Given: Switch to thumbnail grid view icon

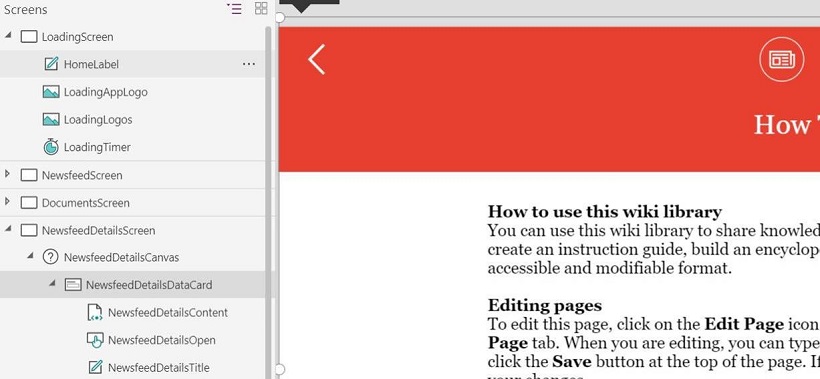Looking at the screenshot, I should pyautogui.click(x=261, y=8).
